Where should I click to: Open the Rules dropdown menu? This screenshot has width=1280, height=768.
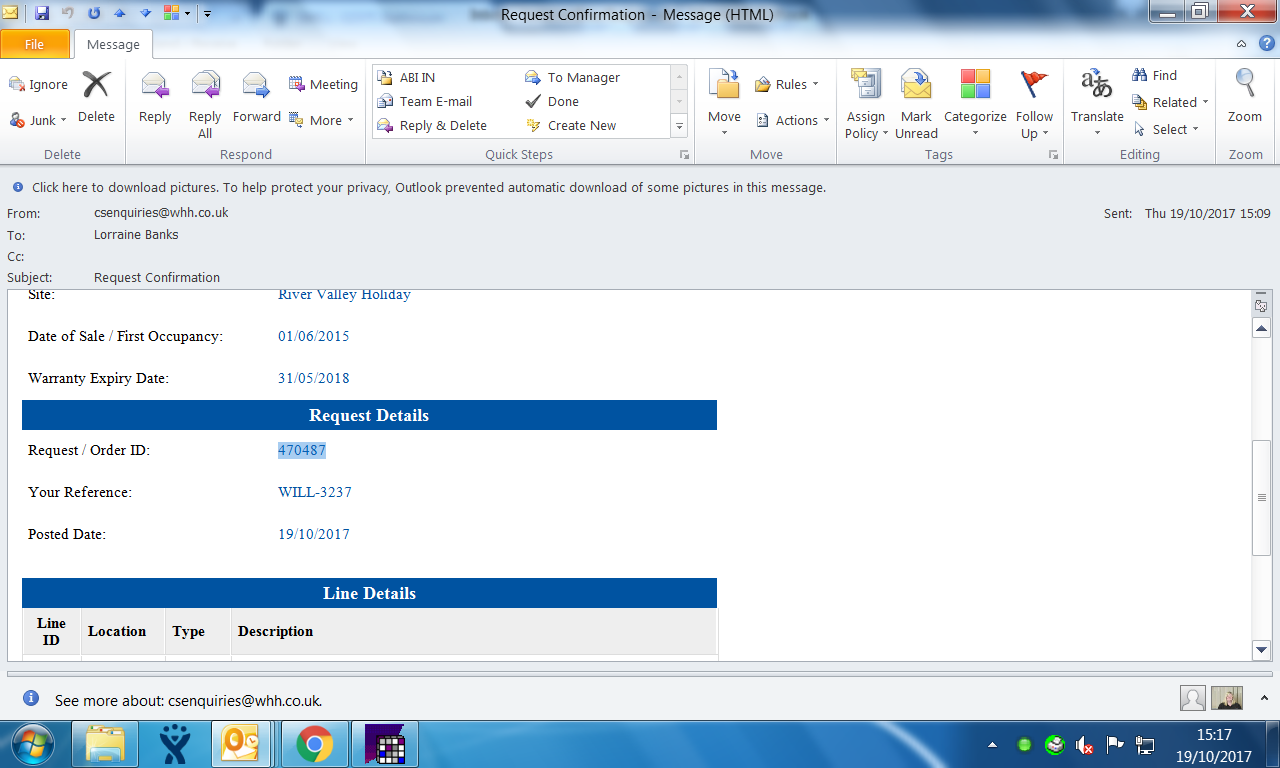click(x=787, y=85)
